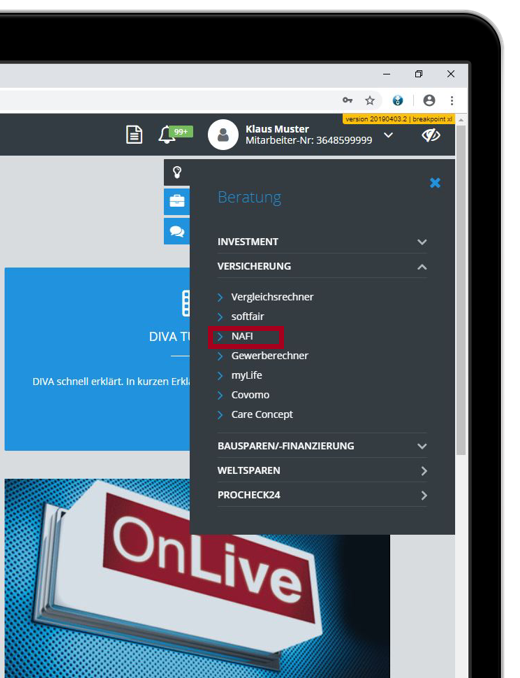
Task: Open the briefcase sidebar tab
Action: click(x=177, y=201)
